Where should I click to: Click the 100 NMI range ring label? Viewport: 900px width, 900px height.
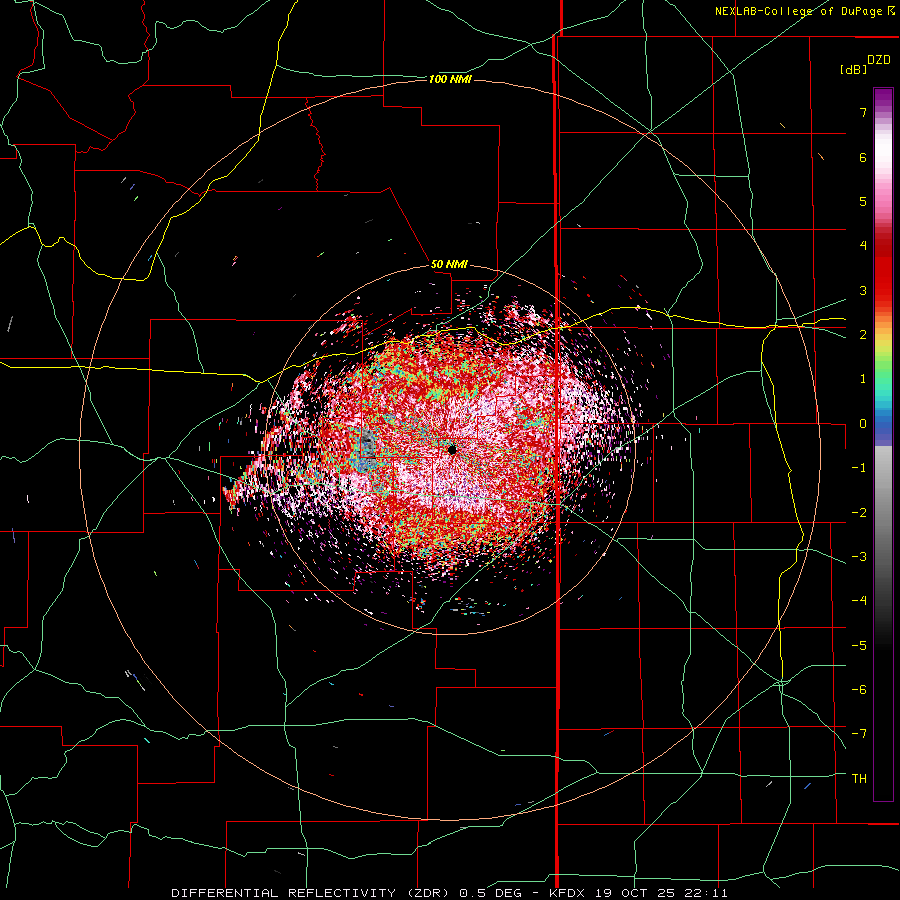tap(450, 79)
